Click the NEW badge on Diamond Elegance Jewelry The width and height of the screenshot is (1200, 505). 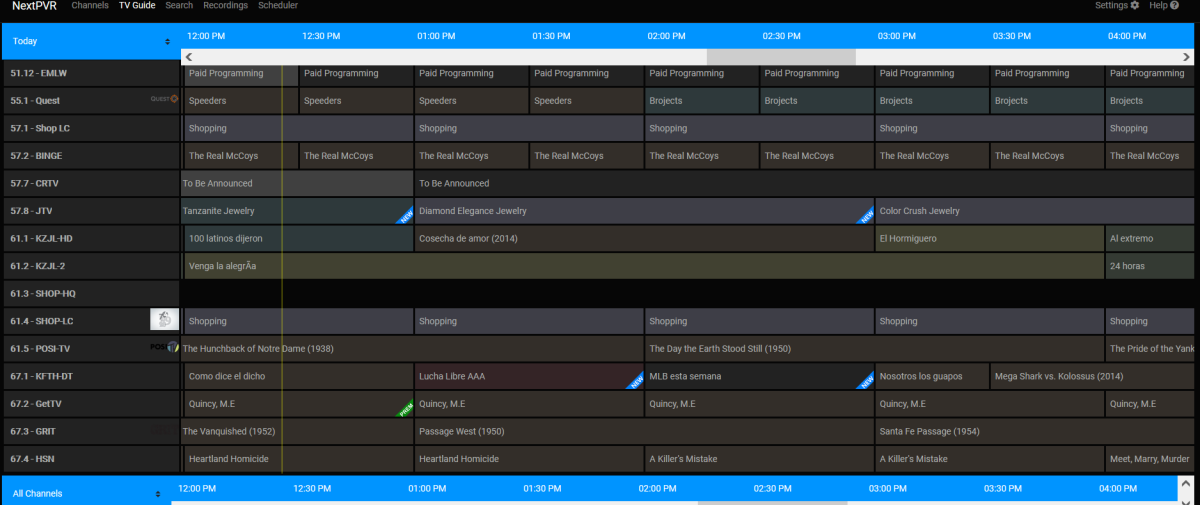click(866, 216)
